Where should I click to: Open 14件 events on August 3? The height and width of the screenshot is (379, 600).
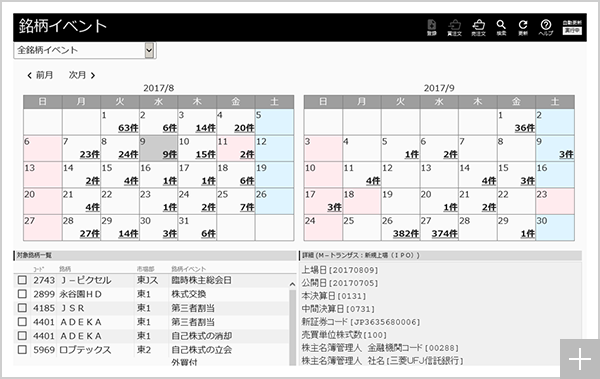(x=205, y=128)
